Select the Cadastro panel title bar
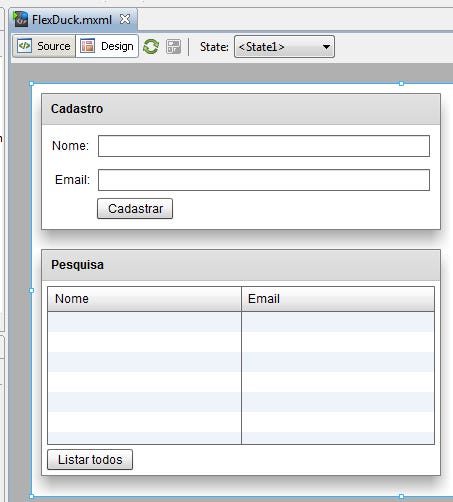453x502 pixels. point(241,109)
